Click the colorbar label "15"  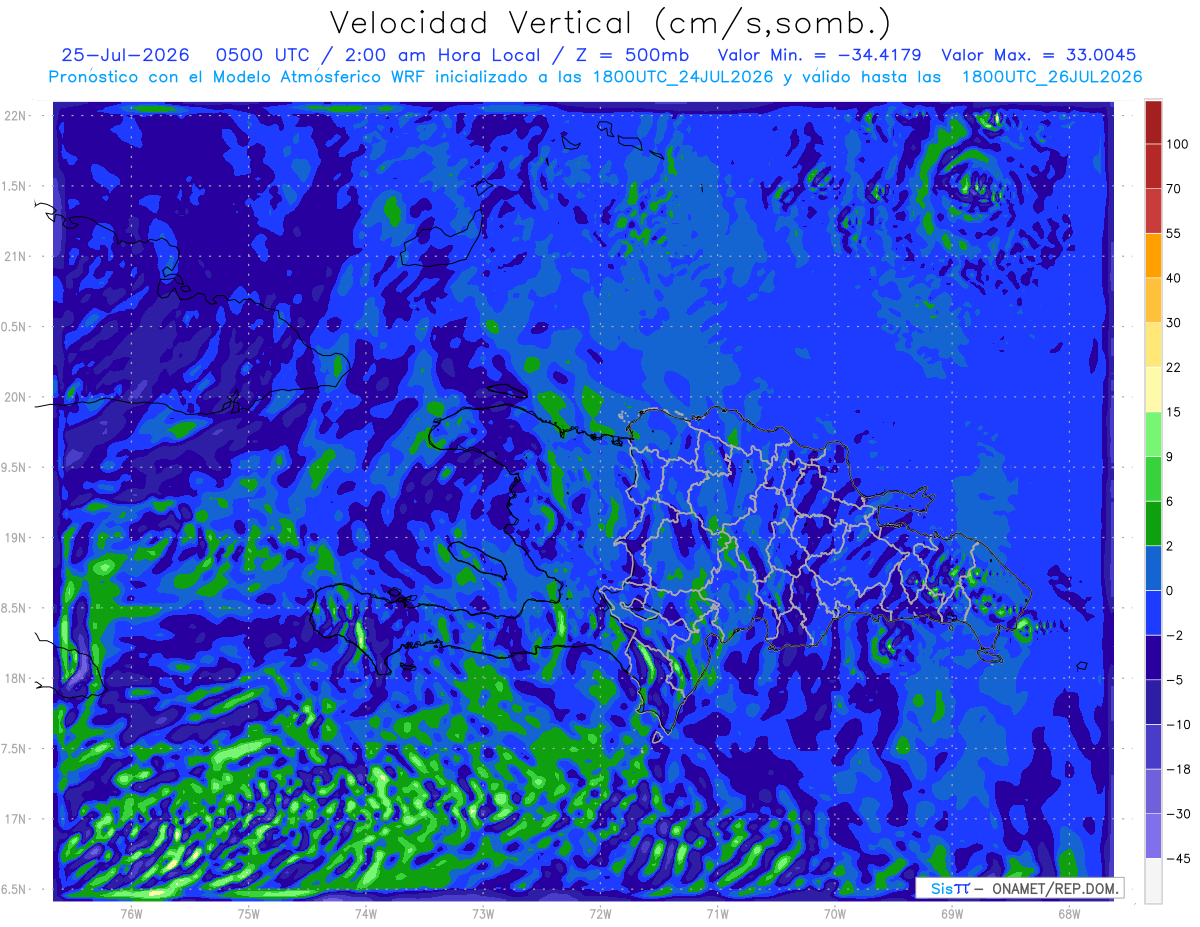pyautogui.click(x=1174, y=412)
